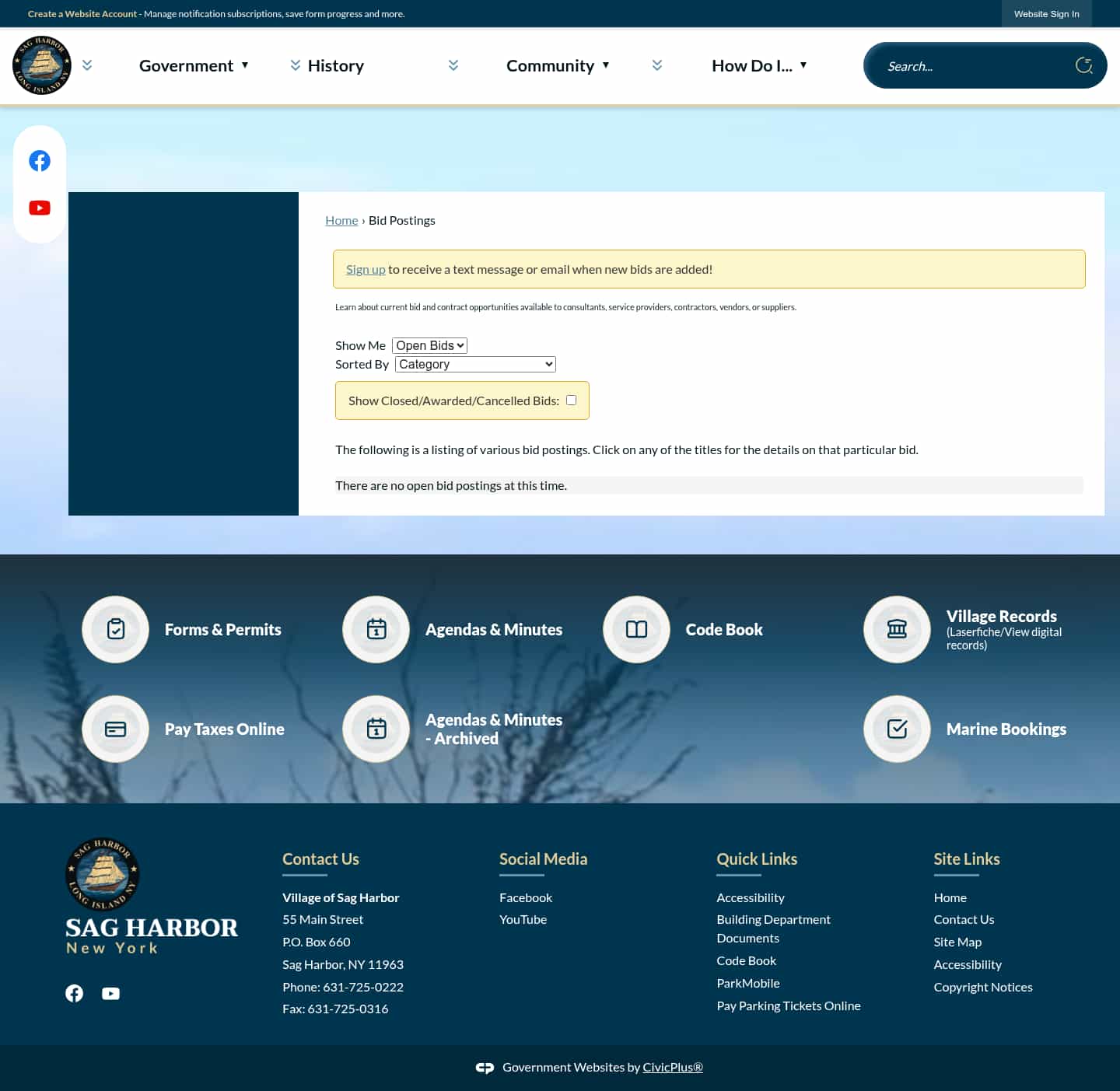Open the How Do I... menu
The width and height of the screenshot is (1120, 1091).
(x=752, y=65)
